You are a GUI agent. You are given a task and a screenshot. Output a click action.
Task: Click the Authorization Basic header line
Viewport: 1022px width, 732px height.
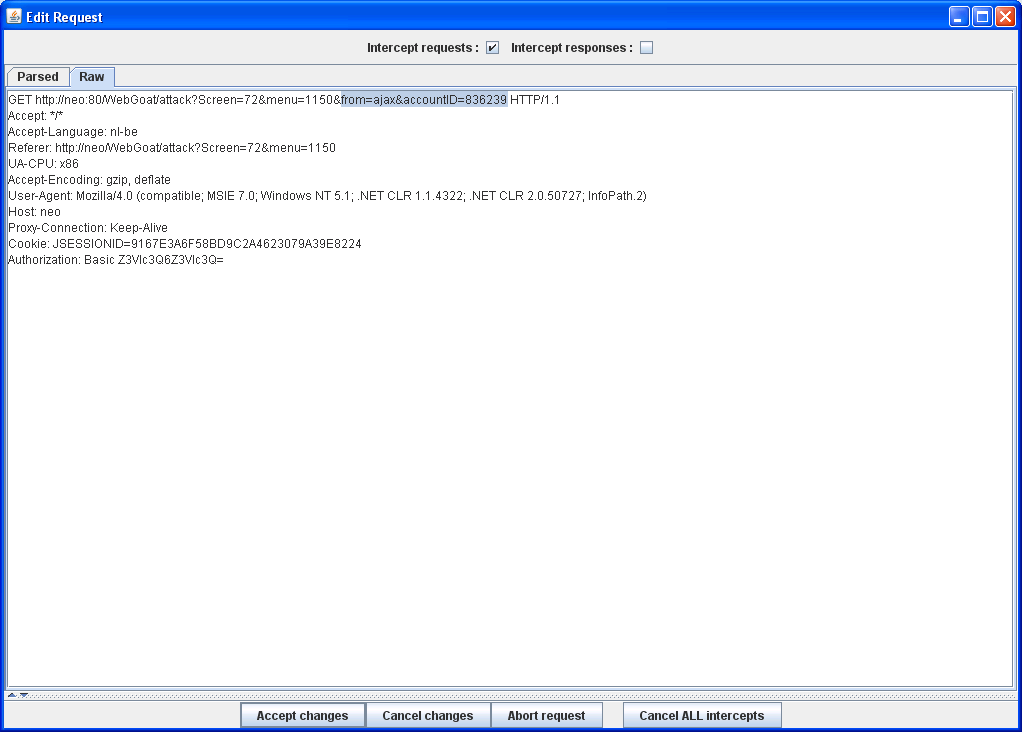(x=115, y=260)
